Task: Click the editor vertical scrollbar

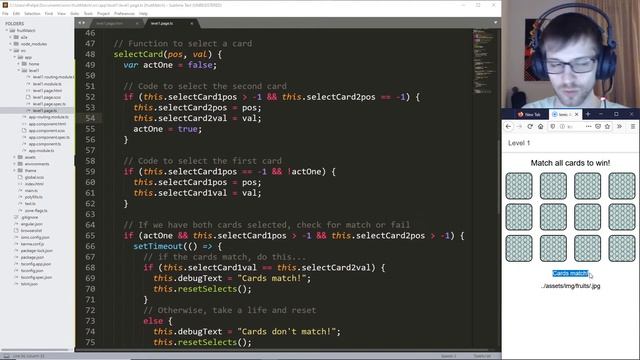Action: (499, 176)
